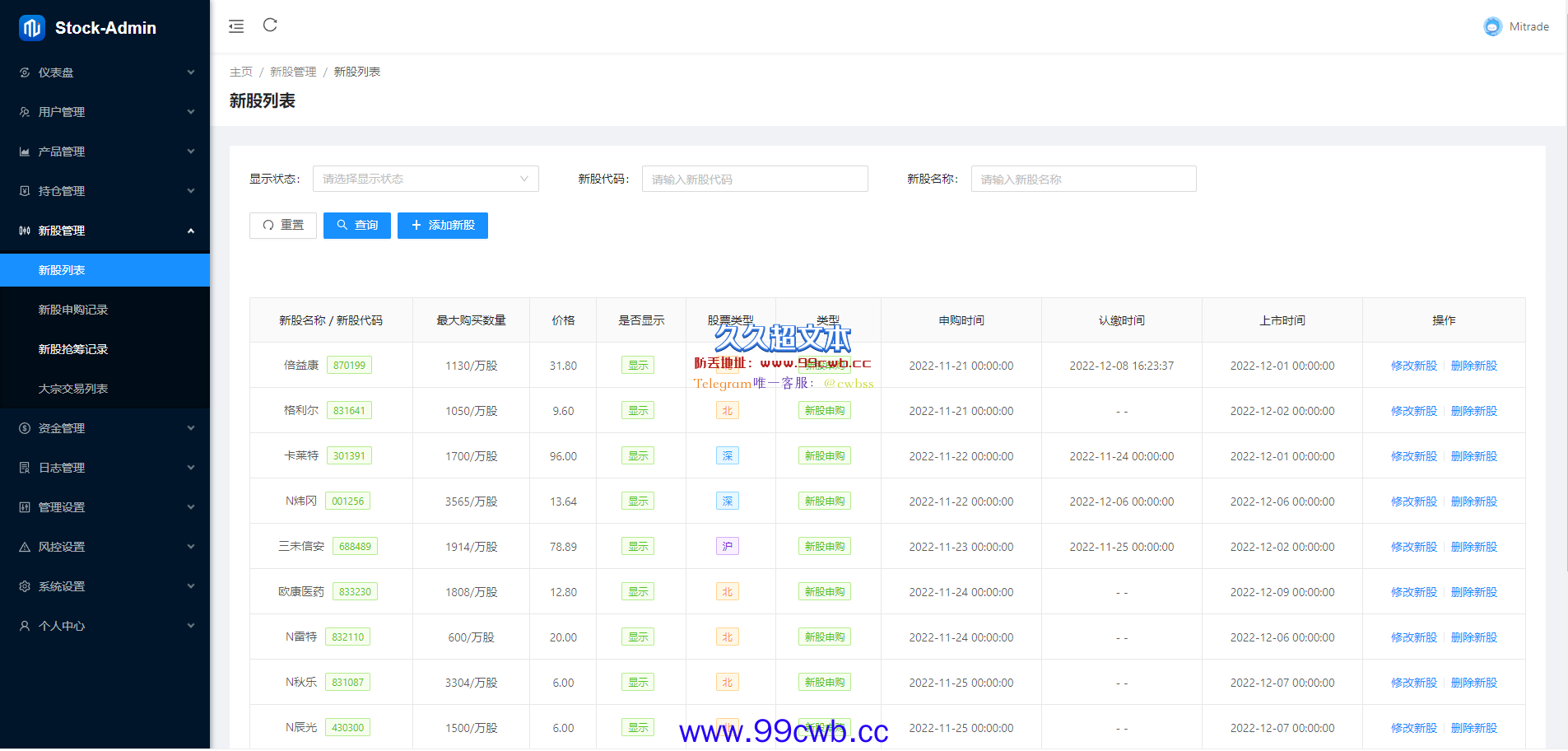This screenshot has height=751, width=1568.
Task: Open the 管理设置 menu
Action: pyautogui.click(x=105, y=507)
